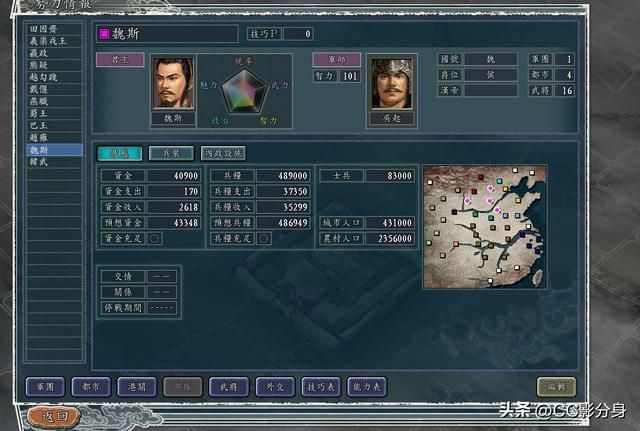
Task: Click the 兵糧支出 value 37350
Action: coord(283,191)
